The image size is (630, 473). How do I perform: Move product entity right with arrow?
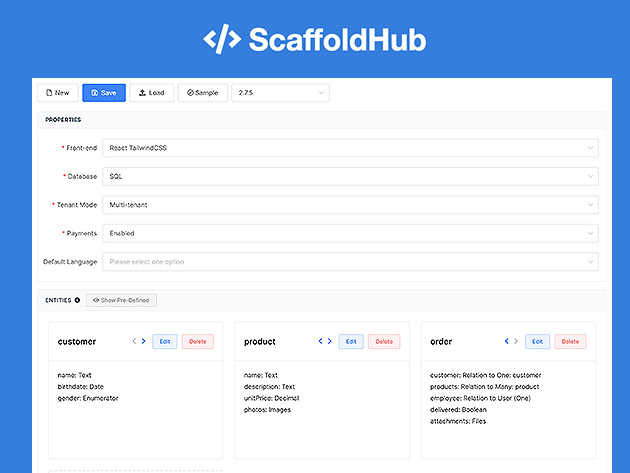(x=329, y=341)
